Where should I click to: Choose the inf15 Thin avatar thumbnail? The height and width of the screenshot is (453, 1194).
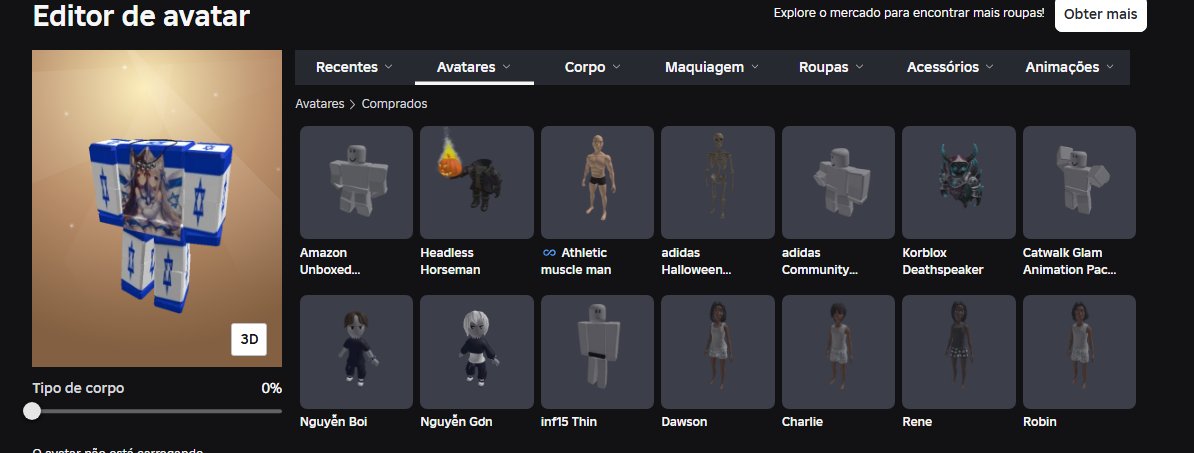[x=597, y=352]
